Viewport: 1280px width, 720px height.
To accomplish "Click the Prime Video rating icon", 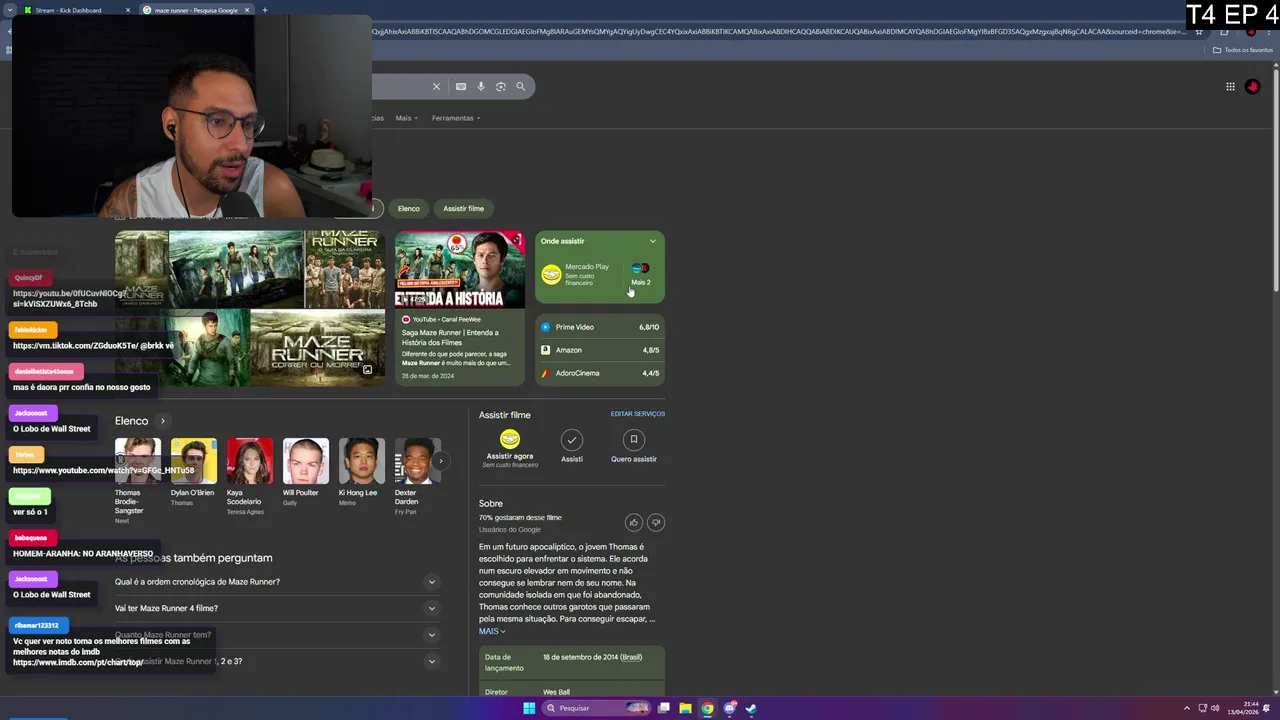I will (545, 327).
